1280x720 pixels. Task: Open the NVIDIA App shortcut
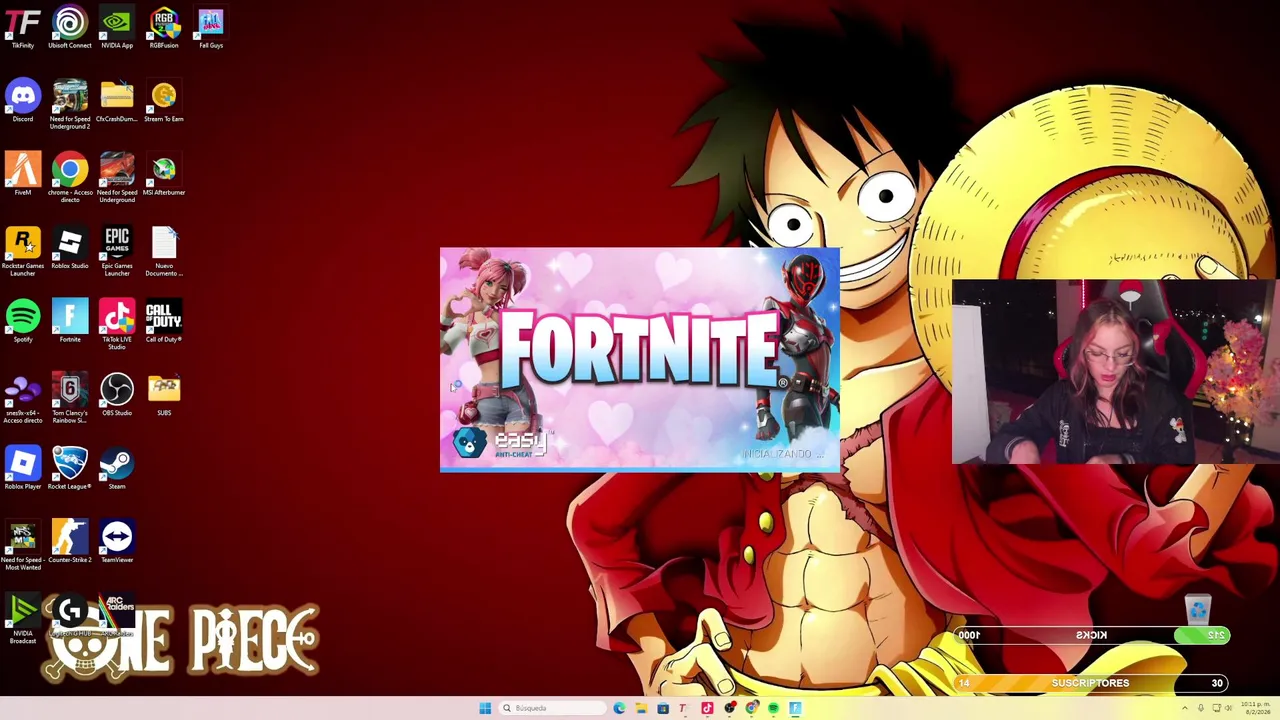tap(117, 27)
